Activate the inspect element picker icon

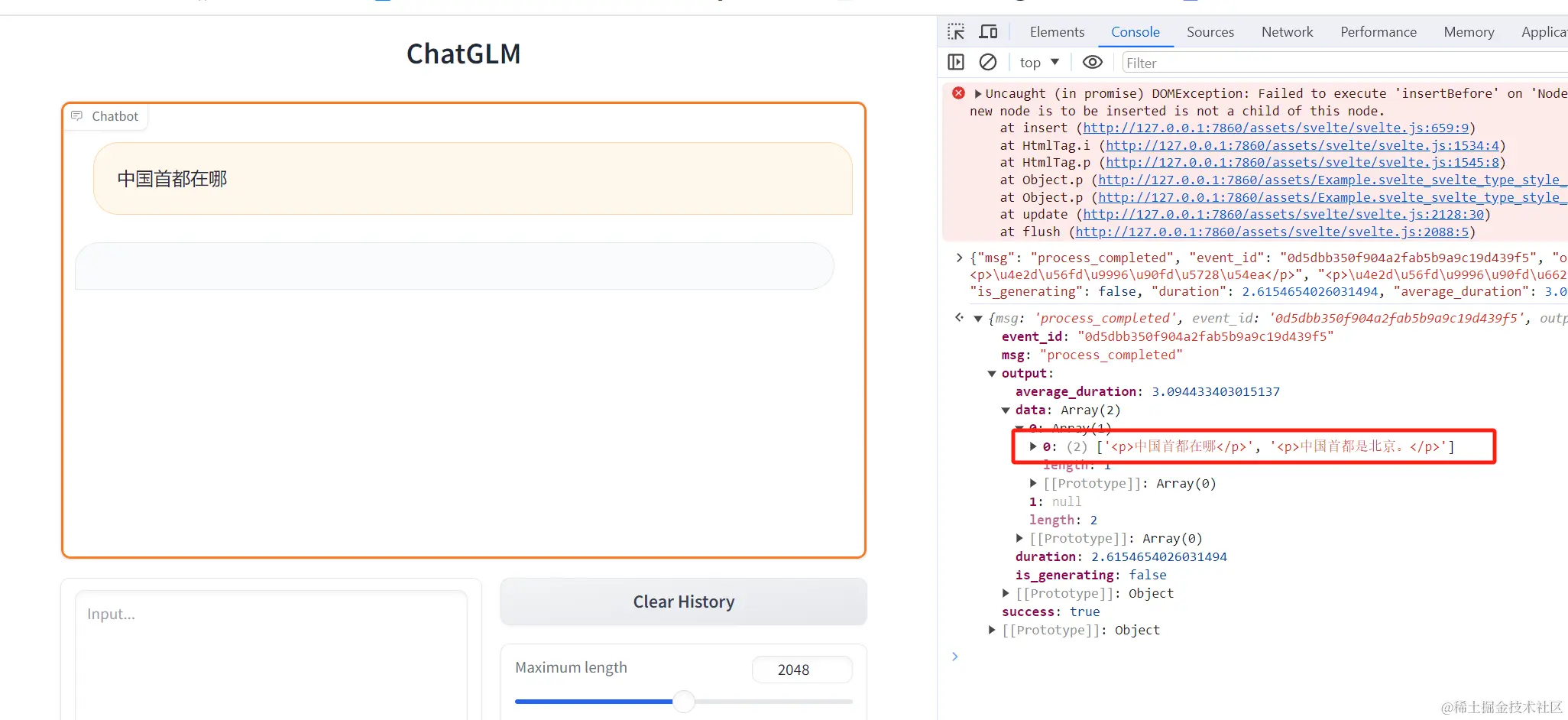956,31
